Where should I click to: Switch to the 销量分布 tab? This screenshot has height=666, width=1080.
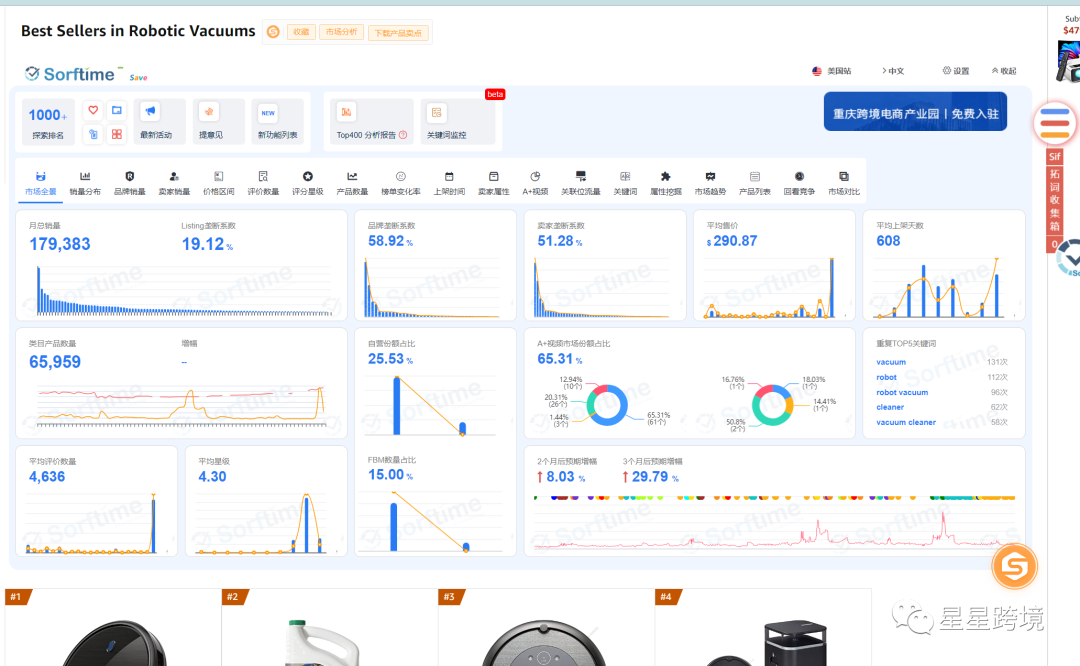coord(85,183)
